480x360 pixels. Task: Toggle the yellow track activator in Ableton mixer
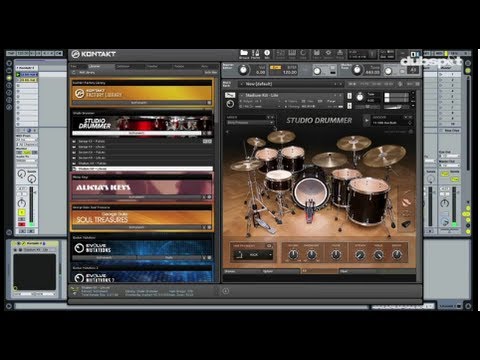(x=22, y=212)
